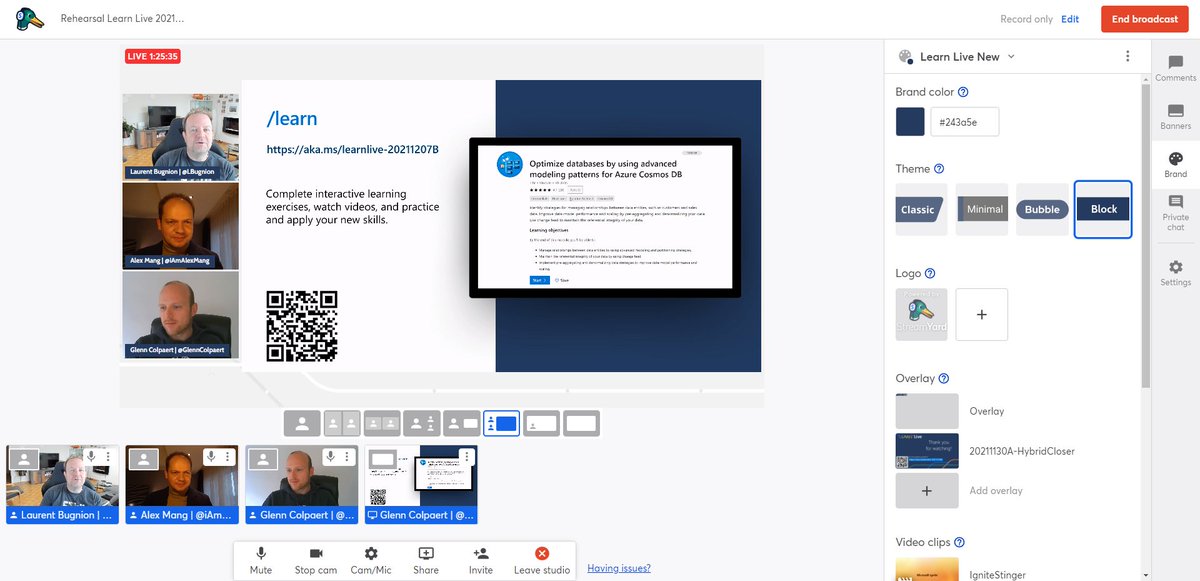Open three-dot menu on Laurent Bugnion card

106,456
